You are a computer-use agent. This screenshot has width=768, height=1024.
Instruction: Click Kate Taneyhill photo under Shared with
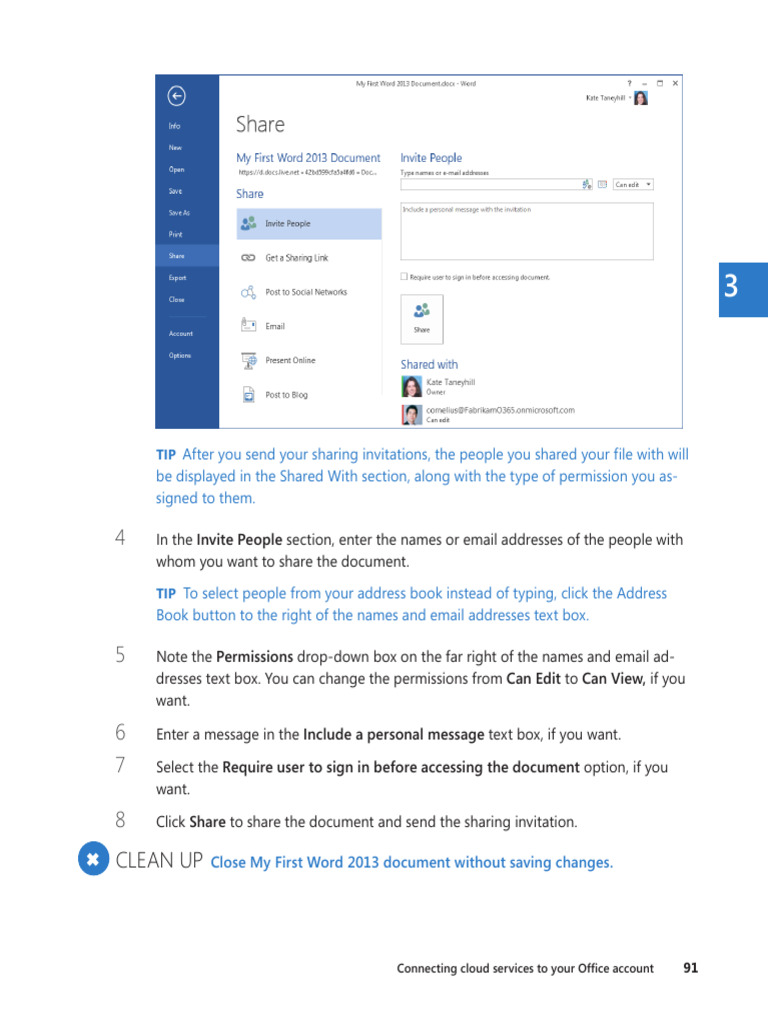tap(411, 387)
